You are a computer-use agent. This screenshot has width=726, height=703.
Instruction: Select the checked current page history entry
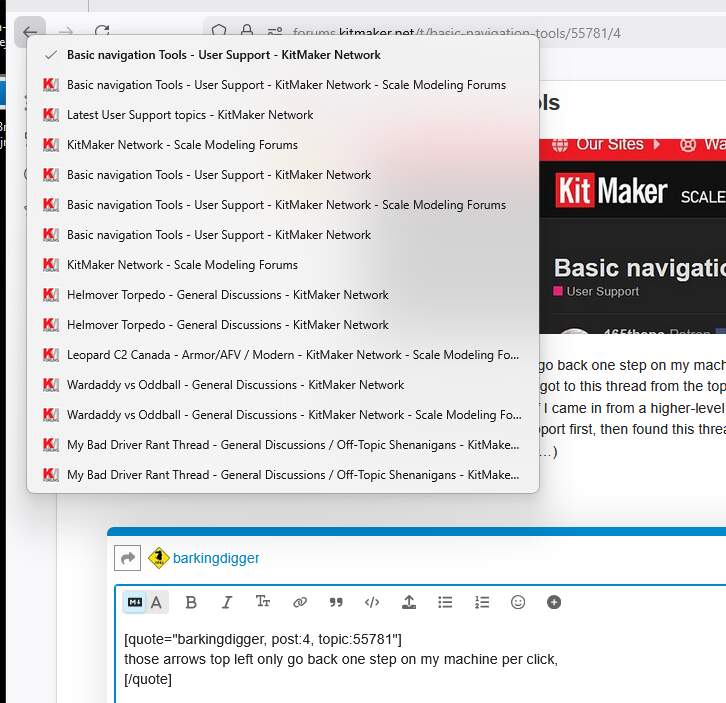click(223, 55)
